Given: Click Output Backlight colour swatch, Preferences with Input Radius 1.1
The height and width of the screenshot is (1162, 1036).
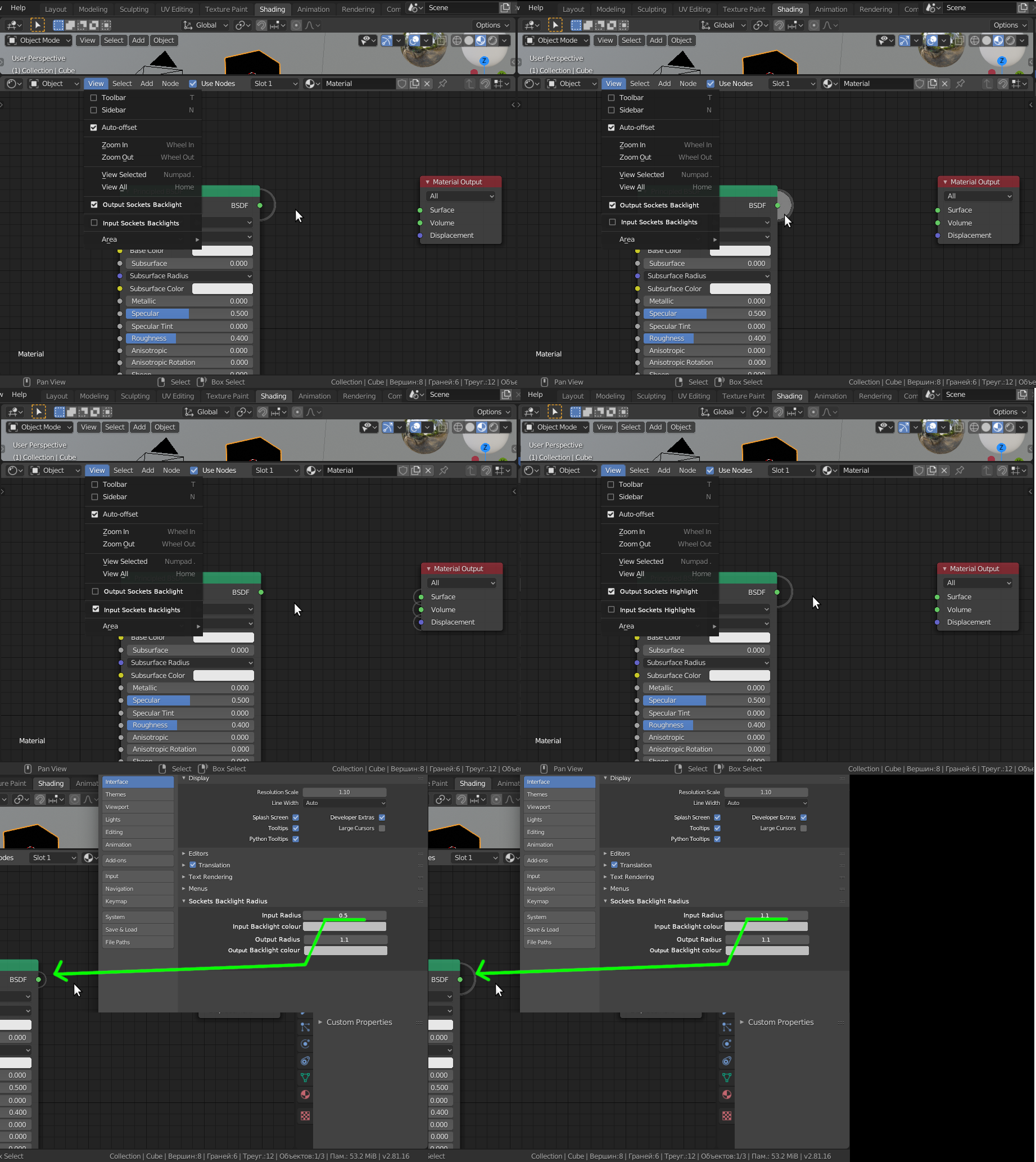Looking at the screenshot, I should (766, 950).
